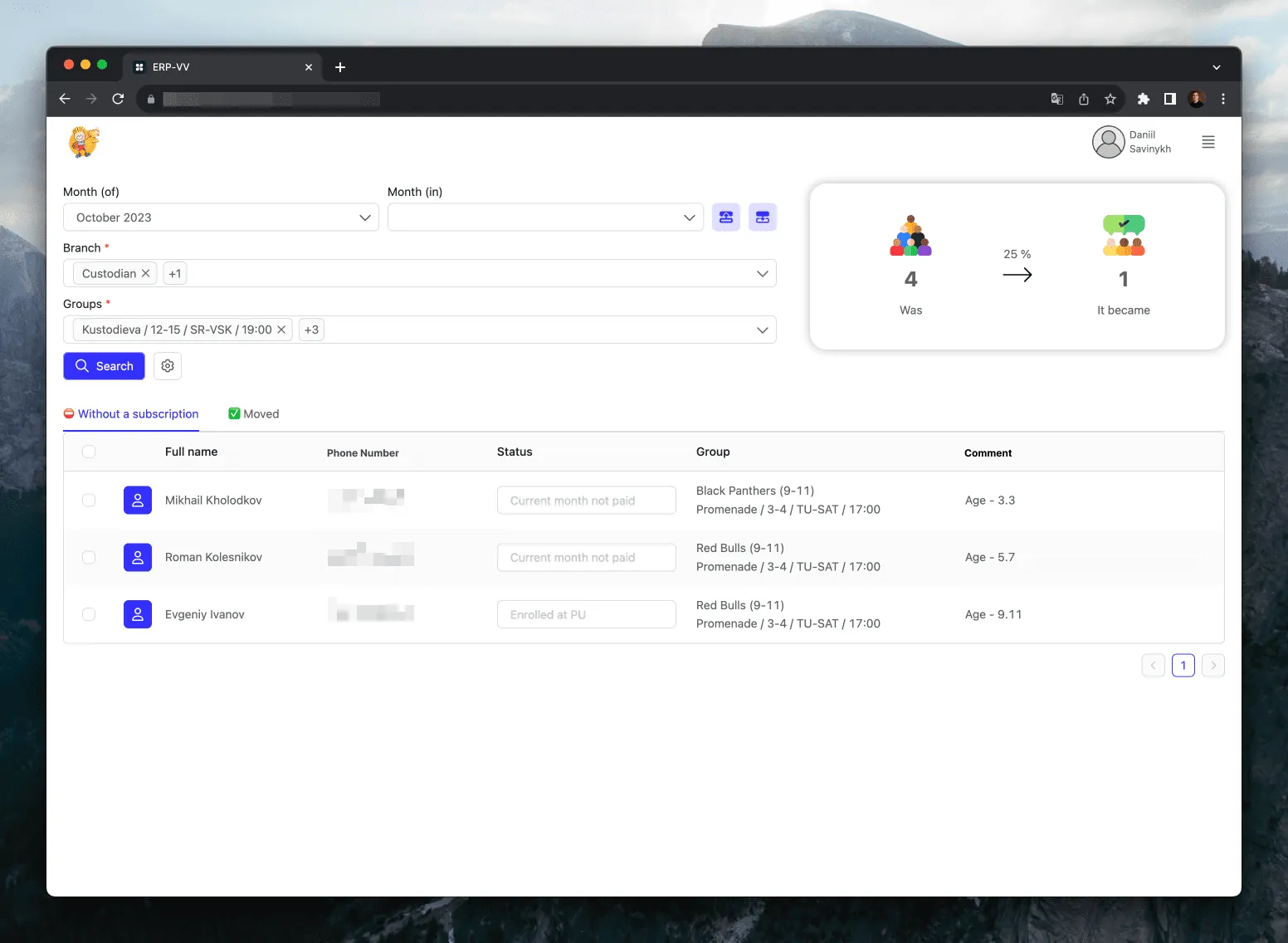Select the checkbox on Evgeniy Ivanov's row
The image size is (1288, 943).
point(89,614)
